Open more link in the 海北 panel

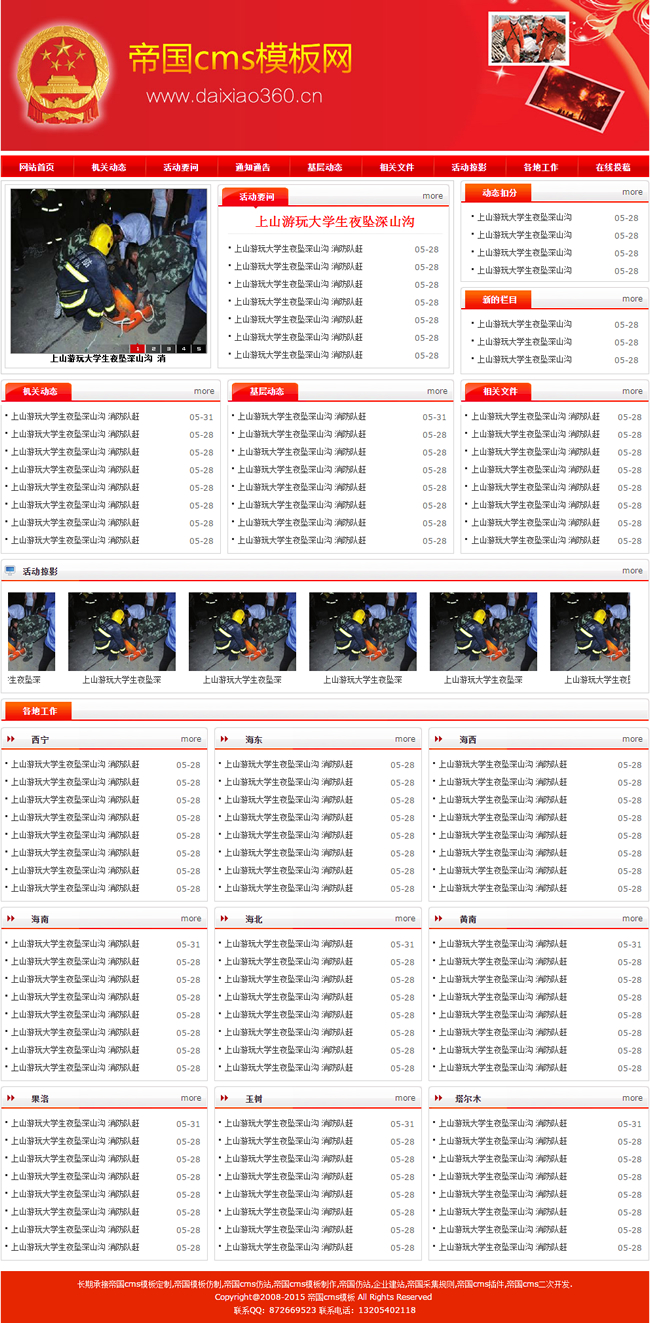(x=404, y=919)
